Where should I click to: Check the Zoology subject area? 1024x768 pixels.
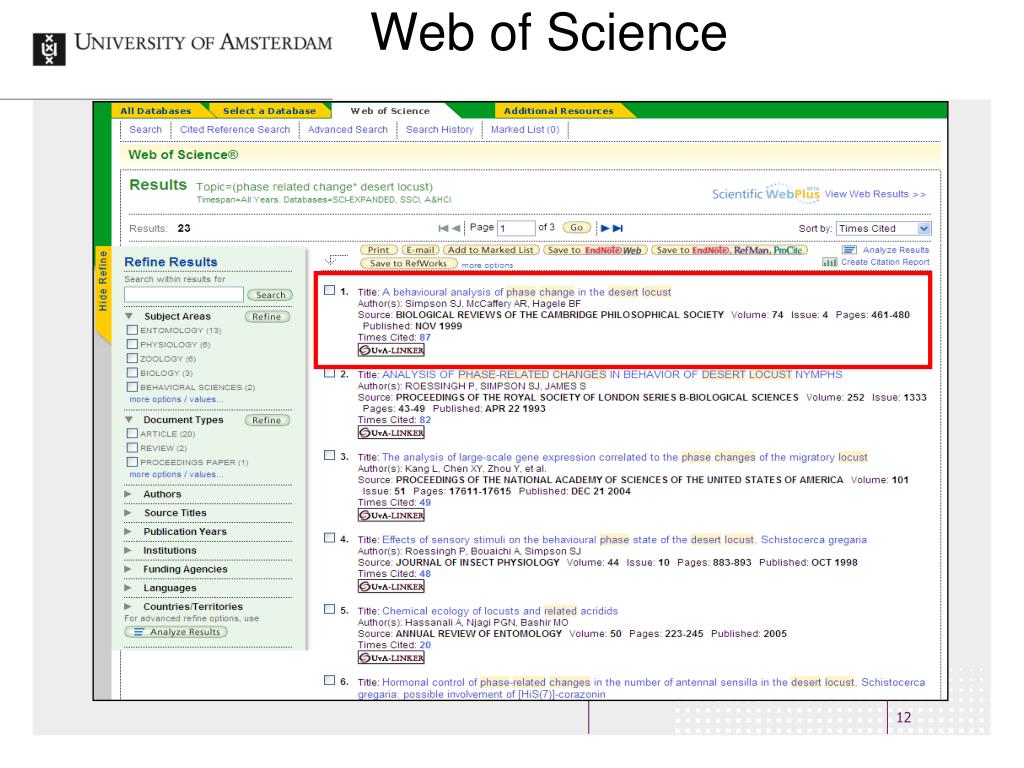click(132, 359)
